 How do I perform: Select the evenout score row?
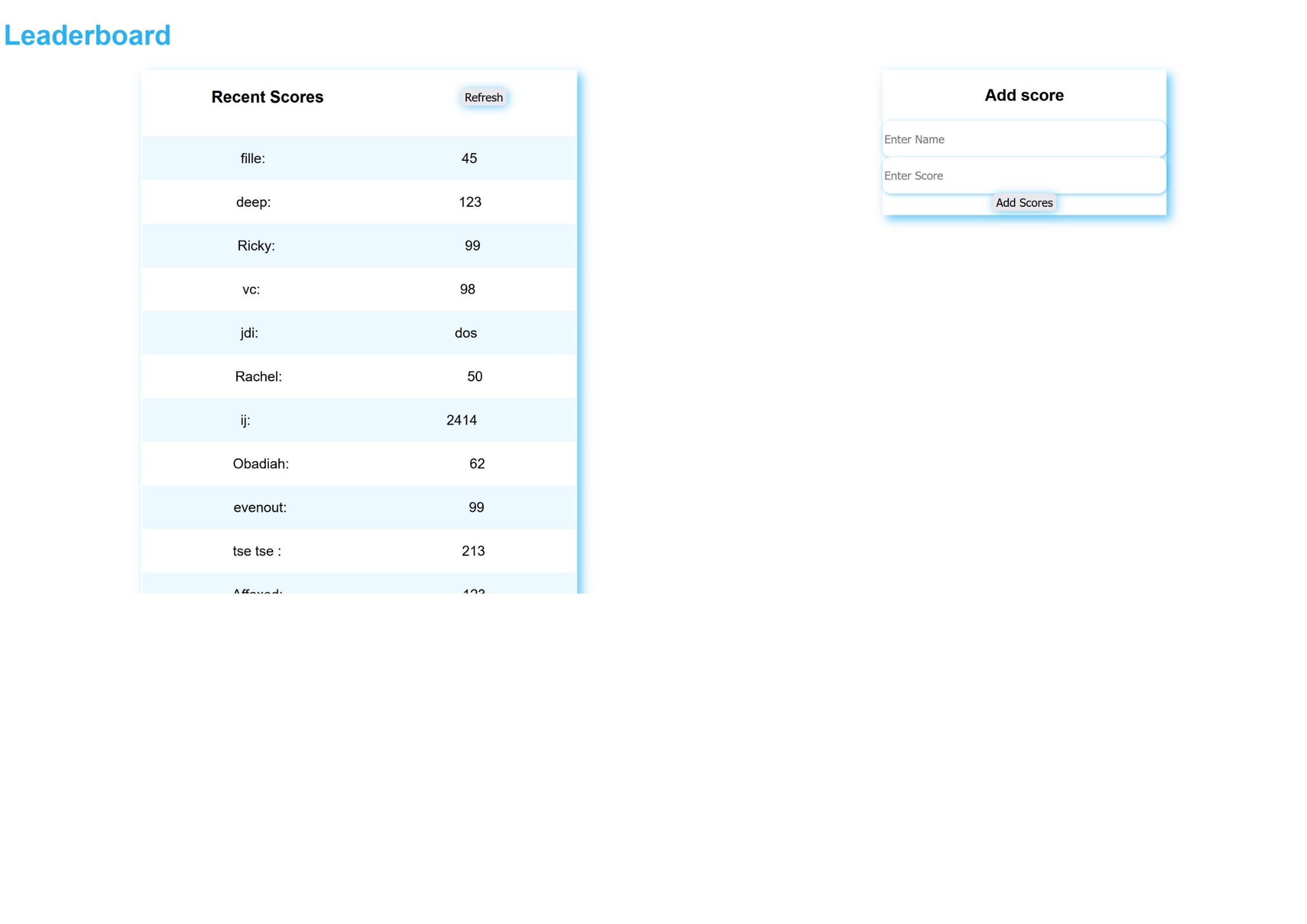click(x=359, y=507)
